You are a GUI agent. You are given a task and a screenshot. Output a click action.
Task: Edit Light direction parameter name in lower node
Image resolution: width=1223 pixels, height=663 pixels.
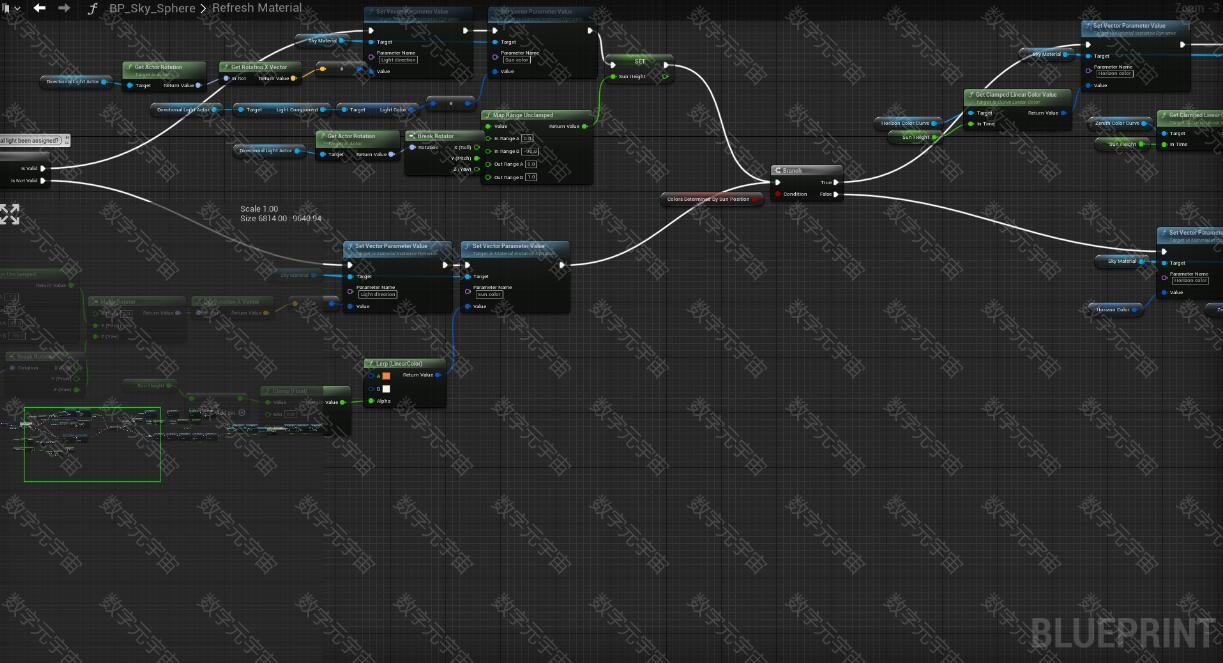[x=378, y=294]
